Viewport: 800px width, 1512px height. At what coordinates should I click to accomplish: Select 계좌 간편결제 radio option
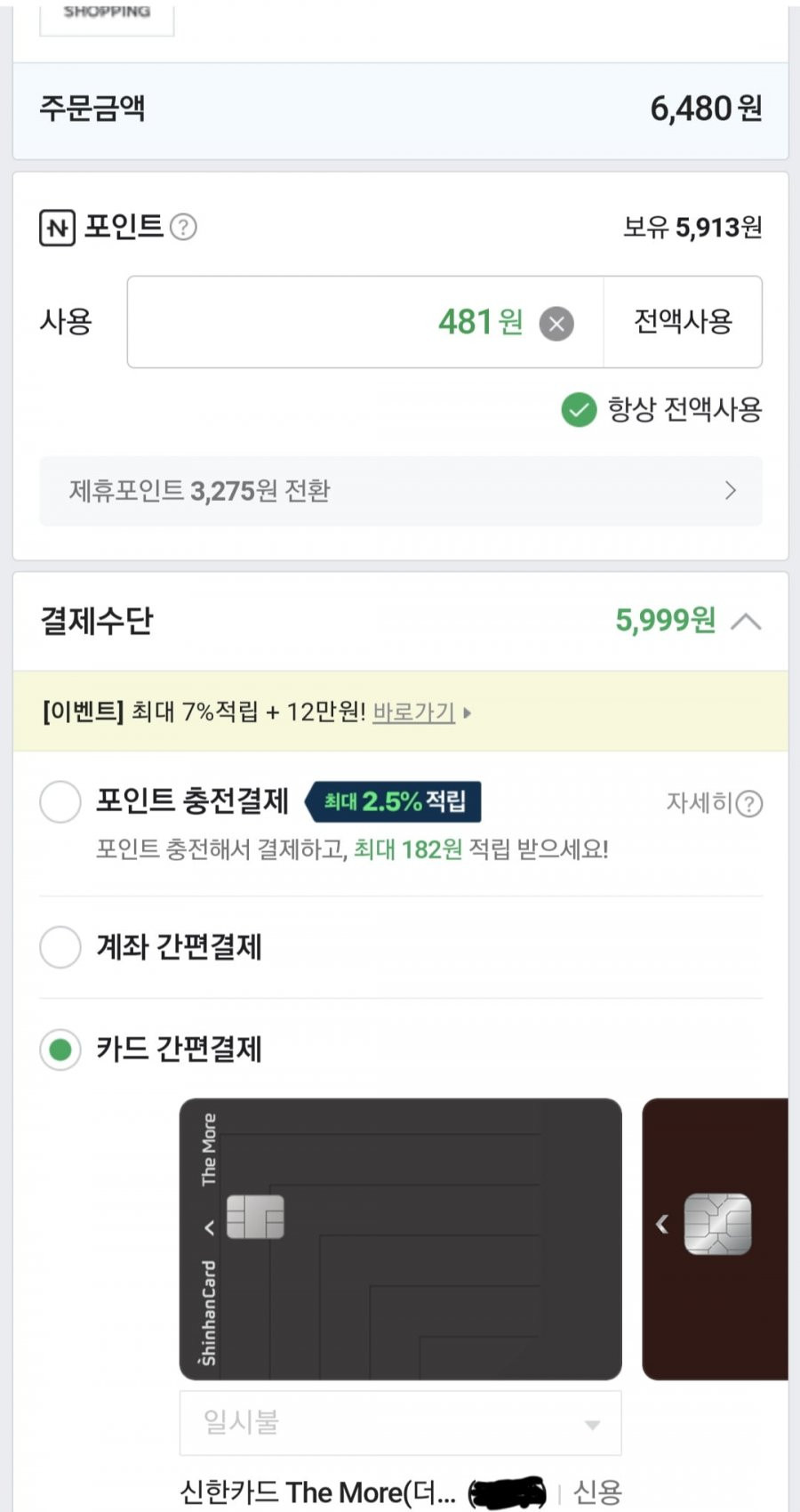(60, 947)
